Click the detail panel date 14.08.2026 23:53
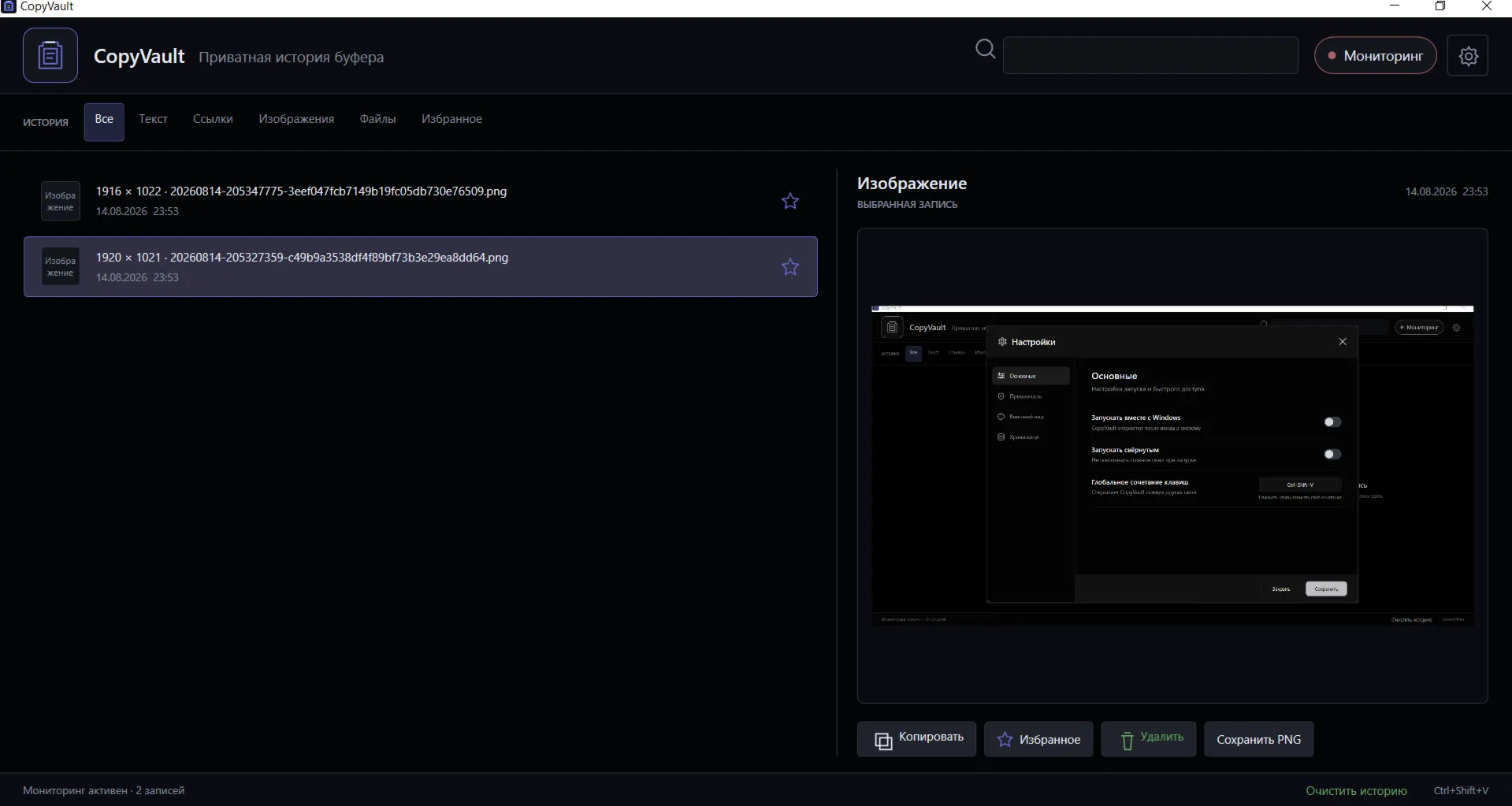1512x806 pixels. 1447,191
